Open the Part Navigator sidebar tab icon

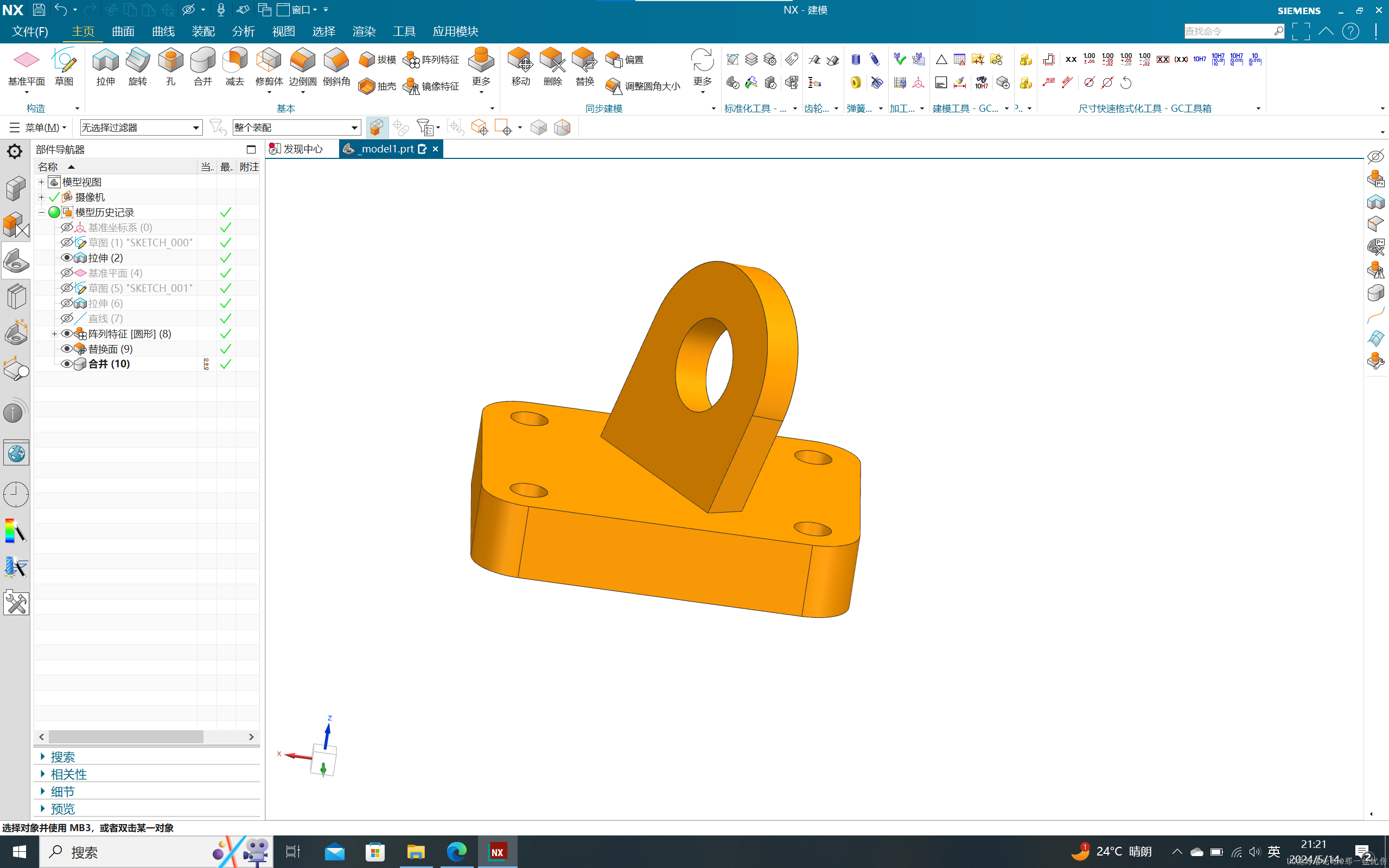point(16,260)
